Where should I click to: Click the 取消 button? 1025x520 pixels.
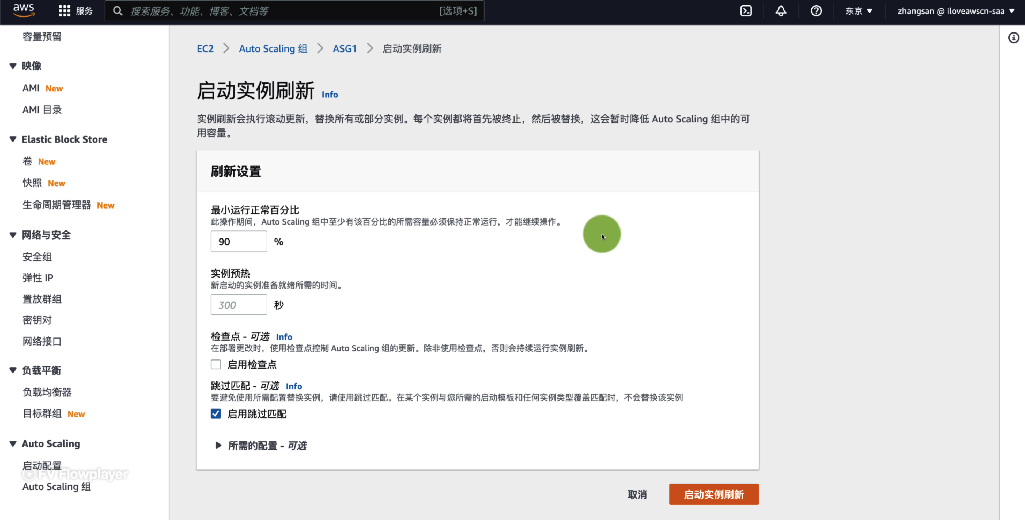coord(637,494)
